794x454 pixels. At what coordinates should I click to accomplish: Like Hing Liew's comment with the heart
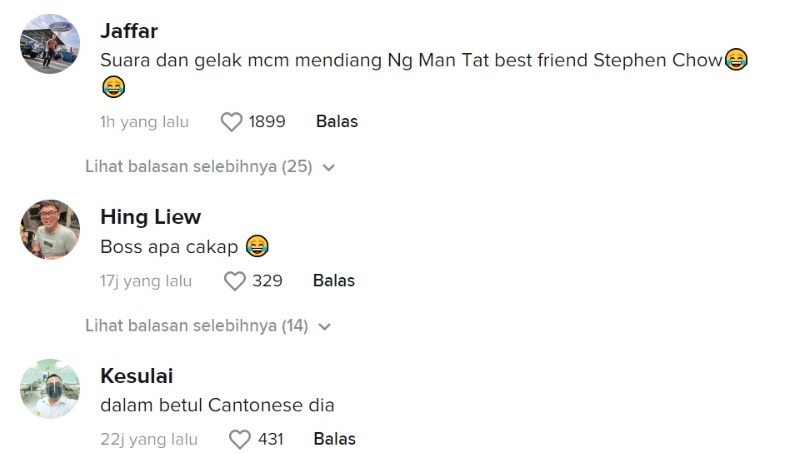point(234,281)
